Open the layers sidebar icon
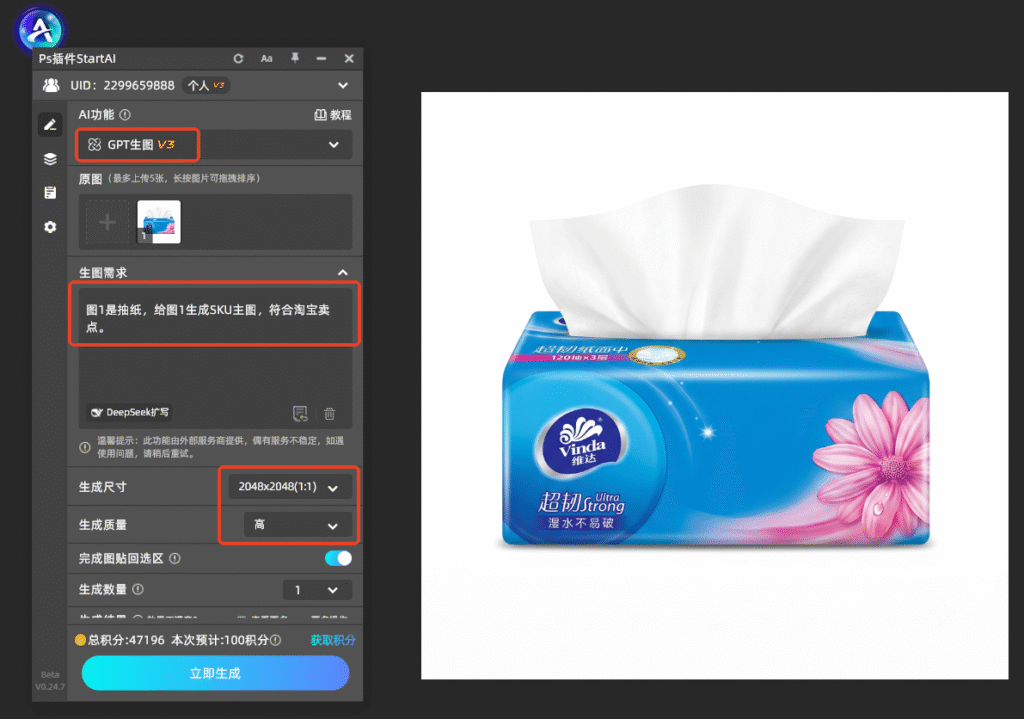This screenshot has height=719, width=1024. coord(50,159)
